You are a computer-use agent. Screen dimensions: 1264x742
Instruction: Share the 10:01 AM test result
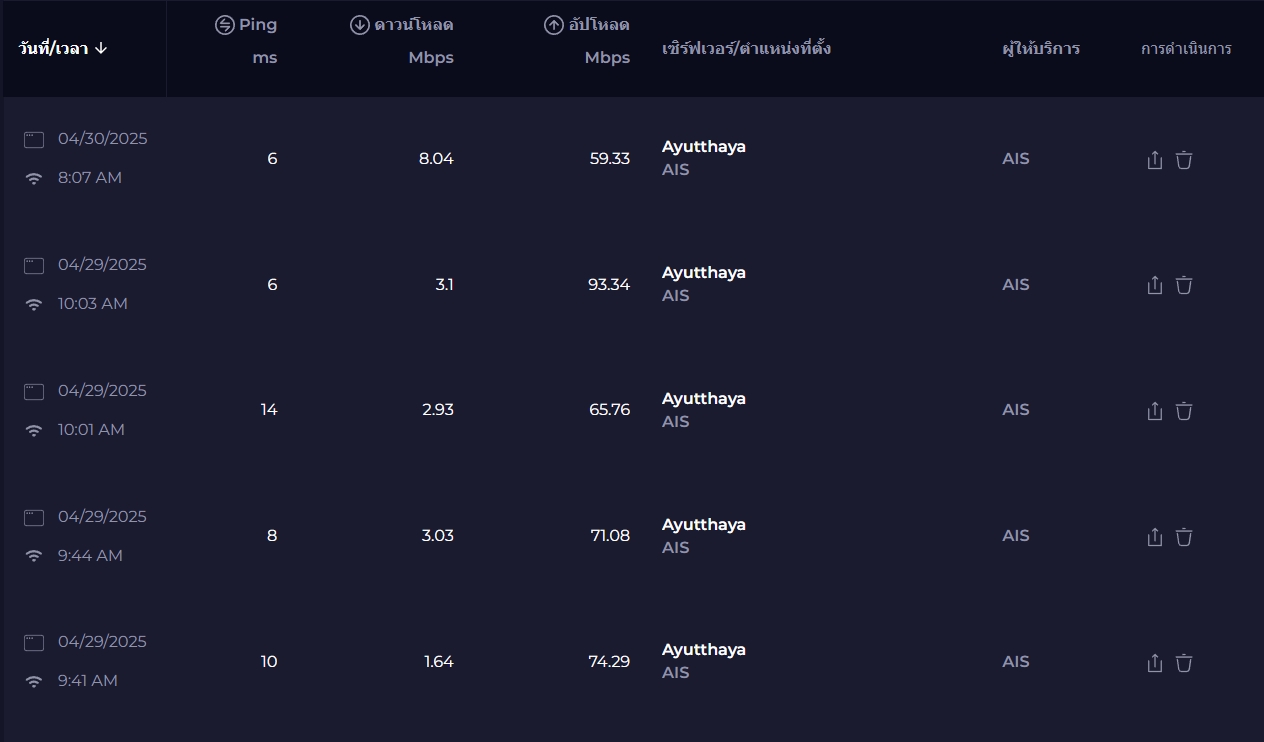(1154, 411)
